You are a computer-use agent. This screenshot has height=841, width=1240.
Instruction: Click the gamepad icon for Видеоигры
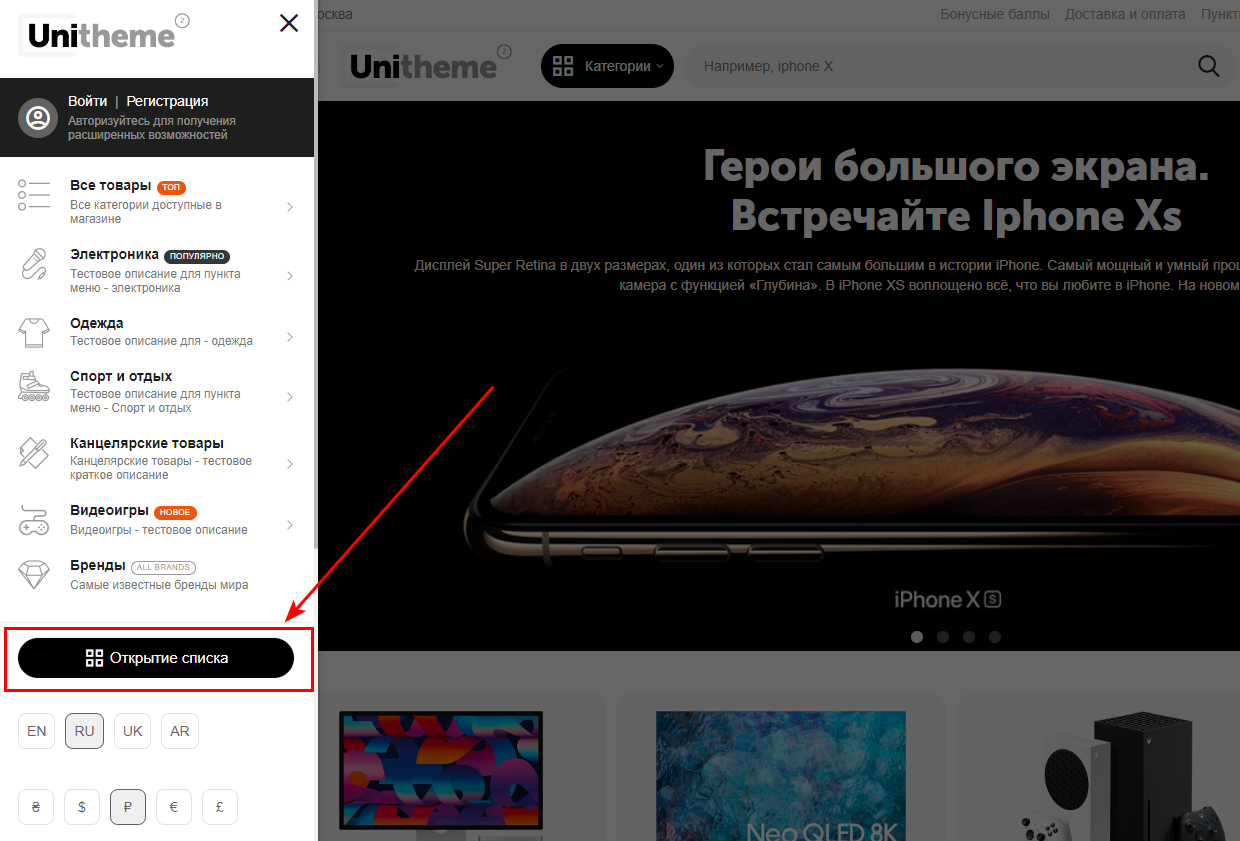[34, 520]
